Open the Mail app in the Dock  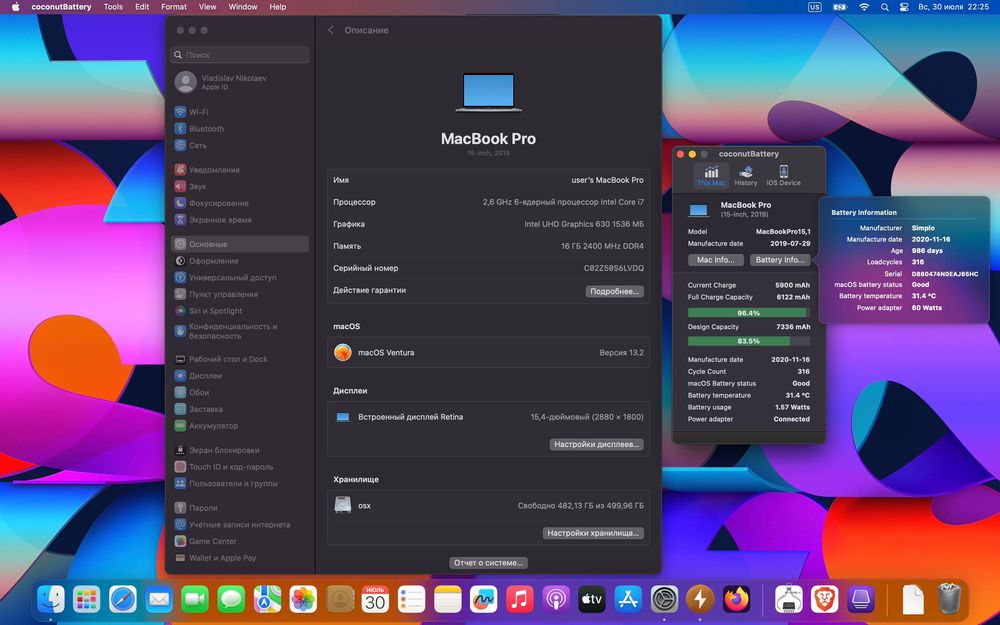coord(159,599)
